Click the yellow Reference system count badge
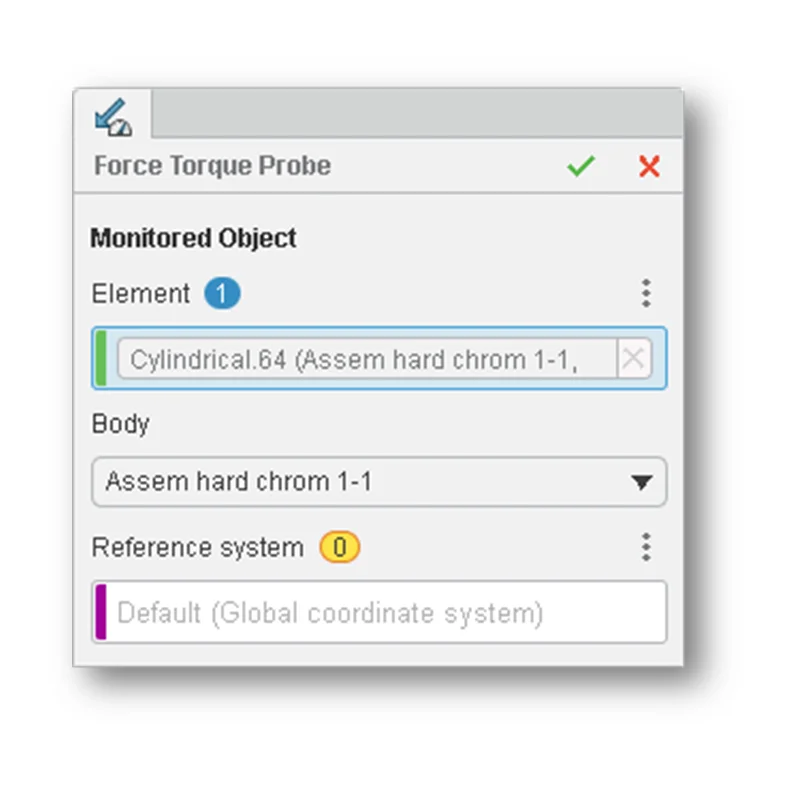This screenshot has height=800, width=800. pos(339,548)
